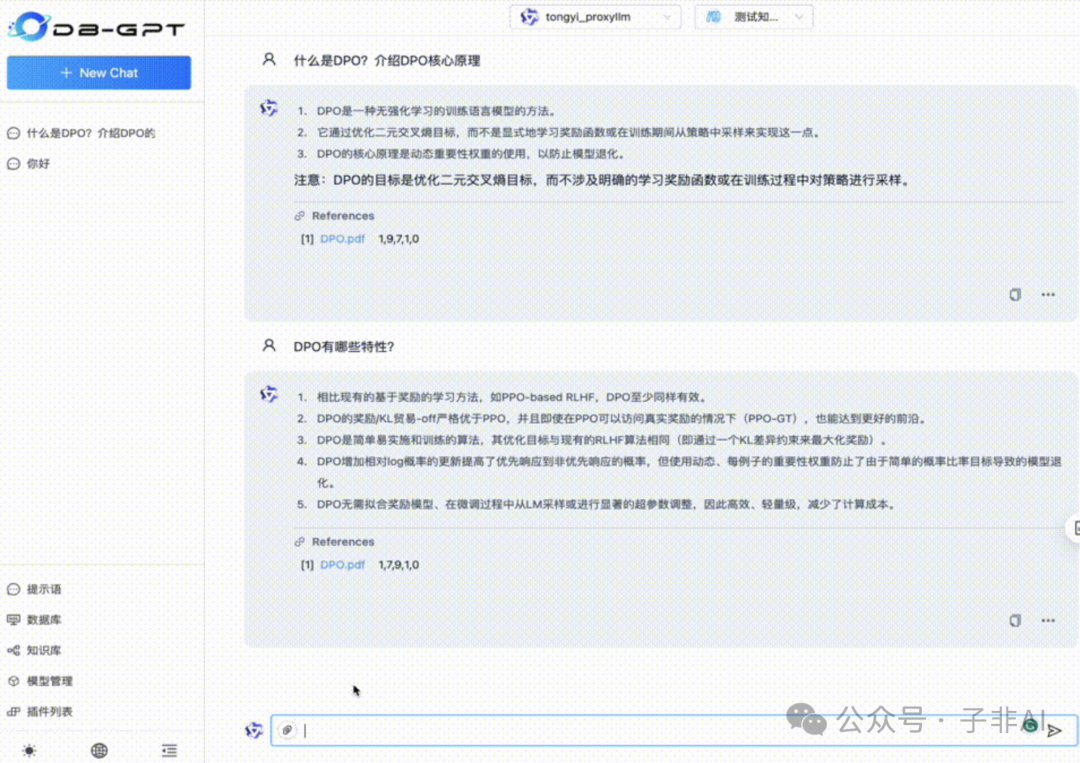
Task: Open more options for the second answer
Action: click(x=1047, y=620)
